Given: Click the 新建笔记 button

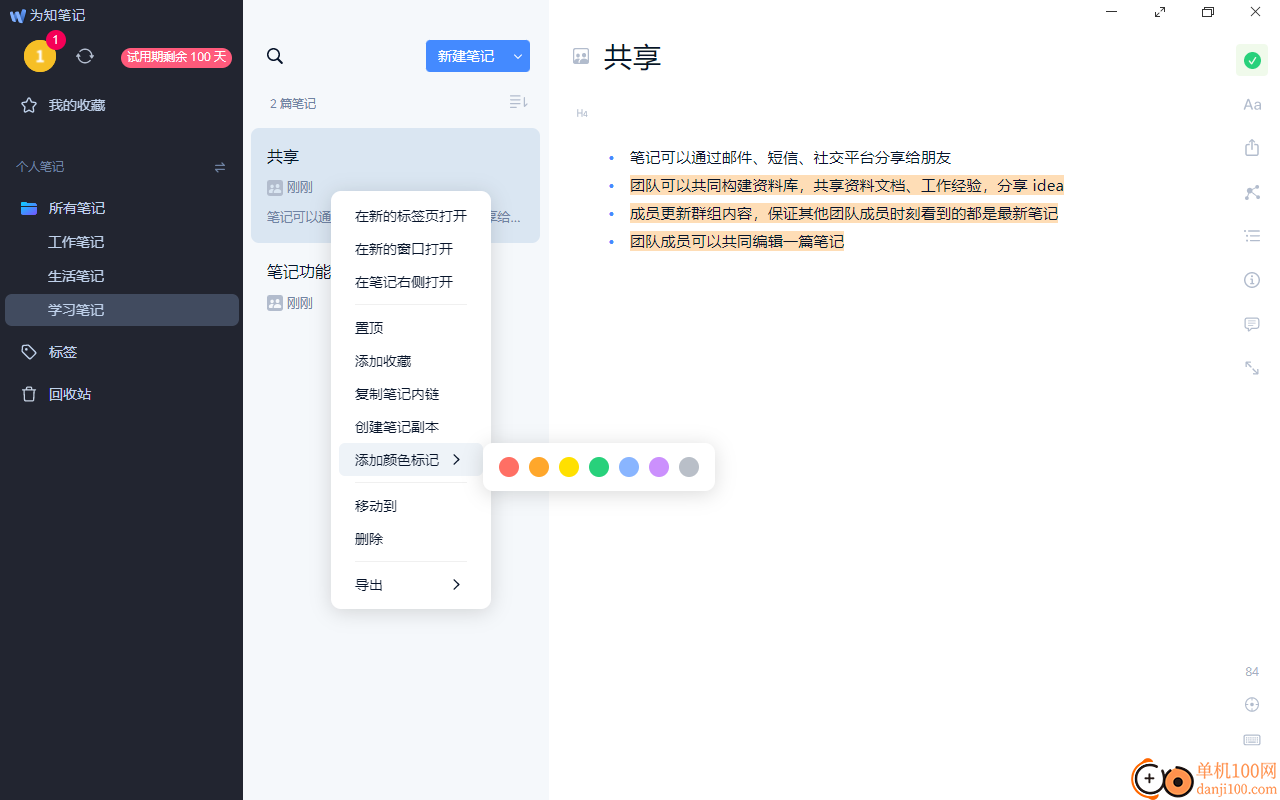Looking at the screenshot, I should pos(466,56).
